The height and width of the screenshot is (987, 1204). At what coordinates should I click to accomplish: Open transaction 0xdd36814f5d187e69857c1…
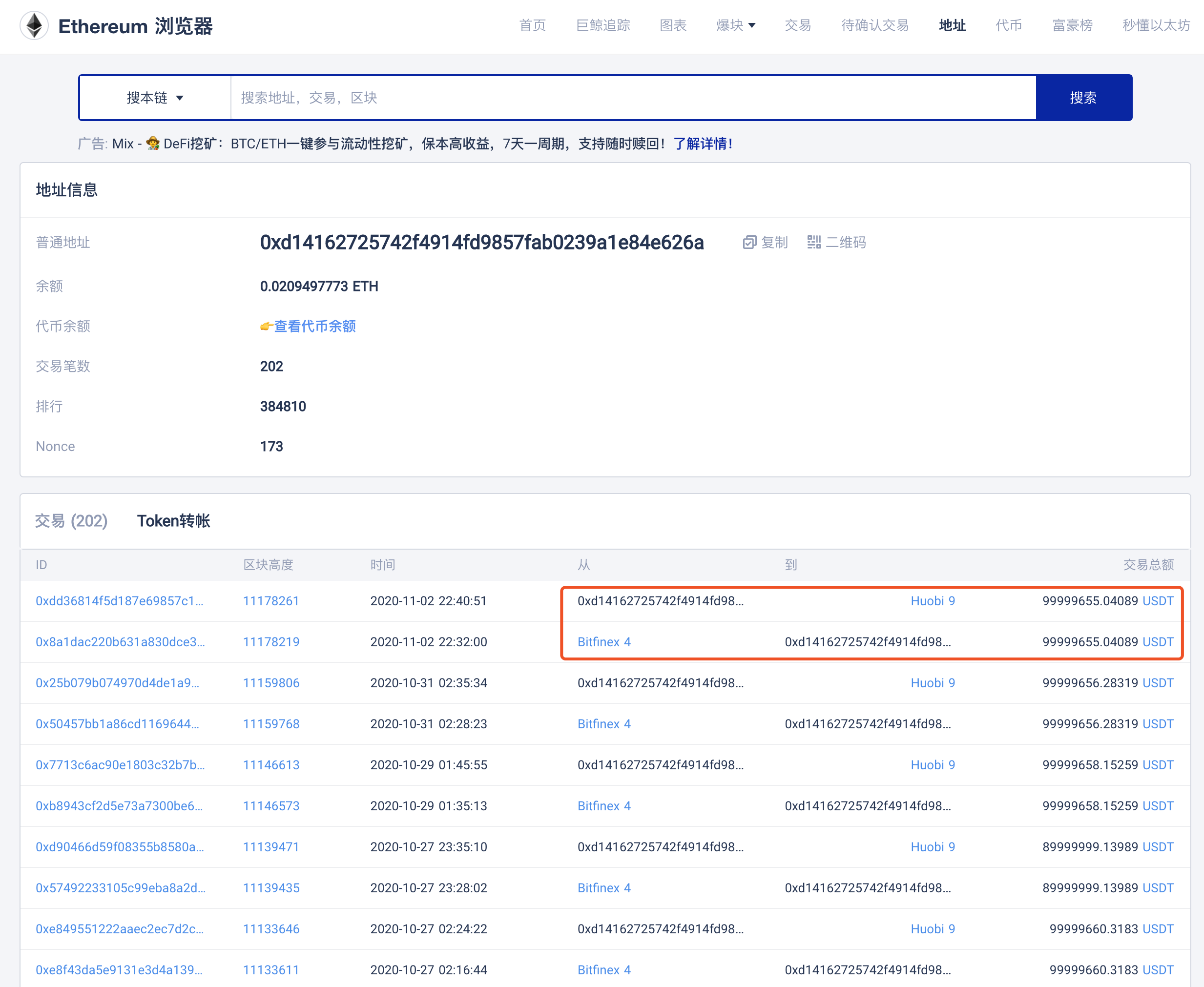pos(120,601)
